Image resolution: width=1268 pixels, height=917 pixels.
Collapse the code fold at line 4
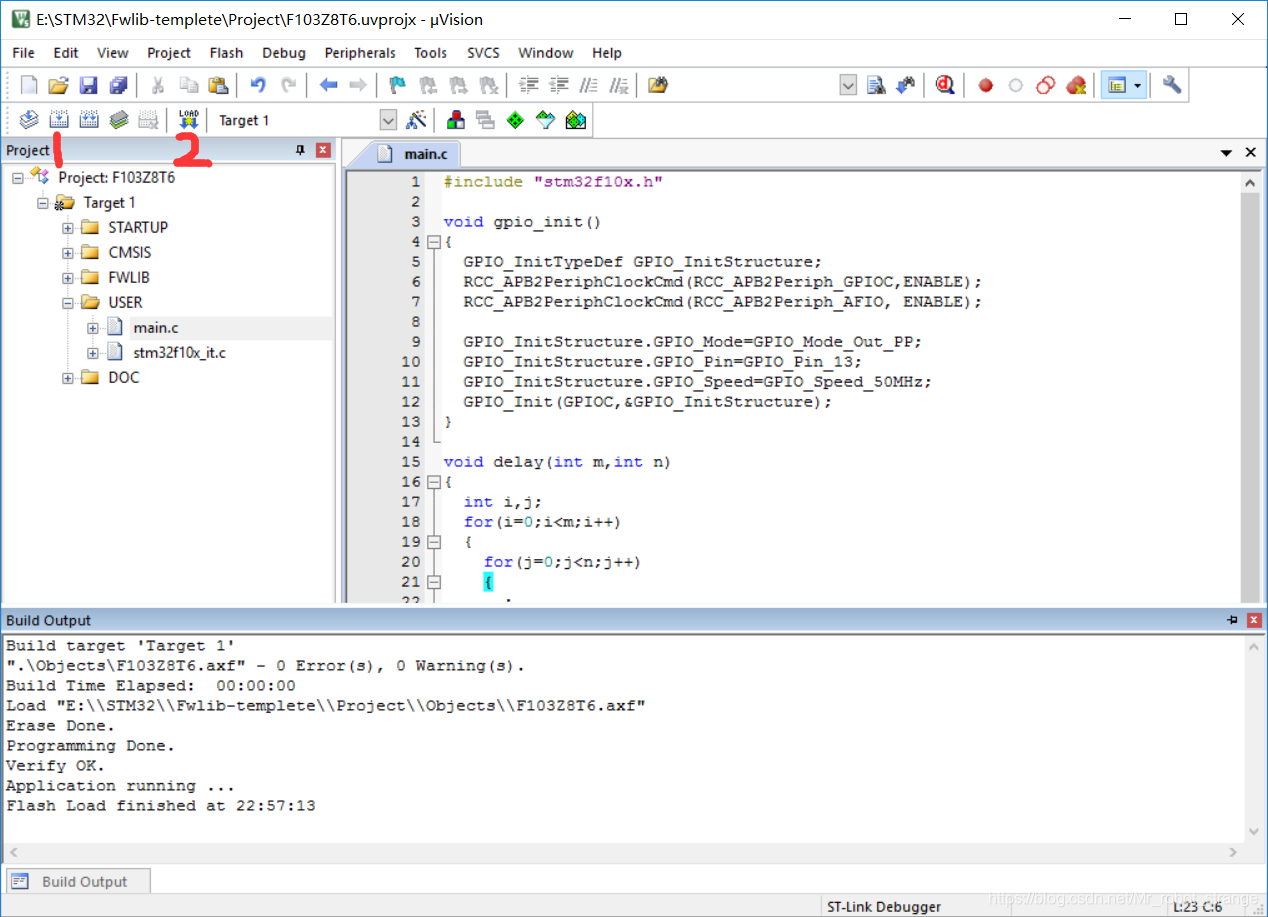pyautogui.click(x=433, y=242)
